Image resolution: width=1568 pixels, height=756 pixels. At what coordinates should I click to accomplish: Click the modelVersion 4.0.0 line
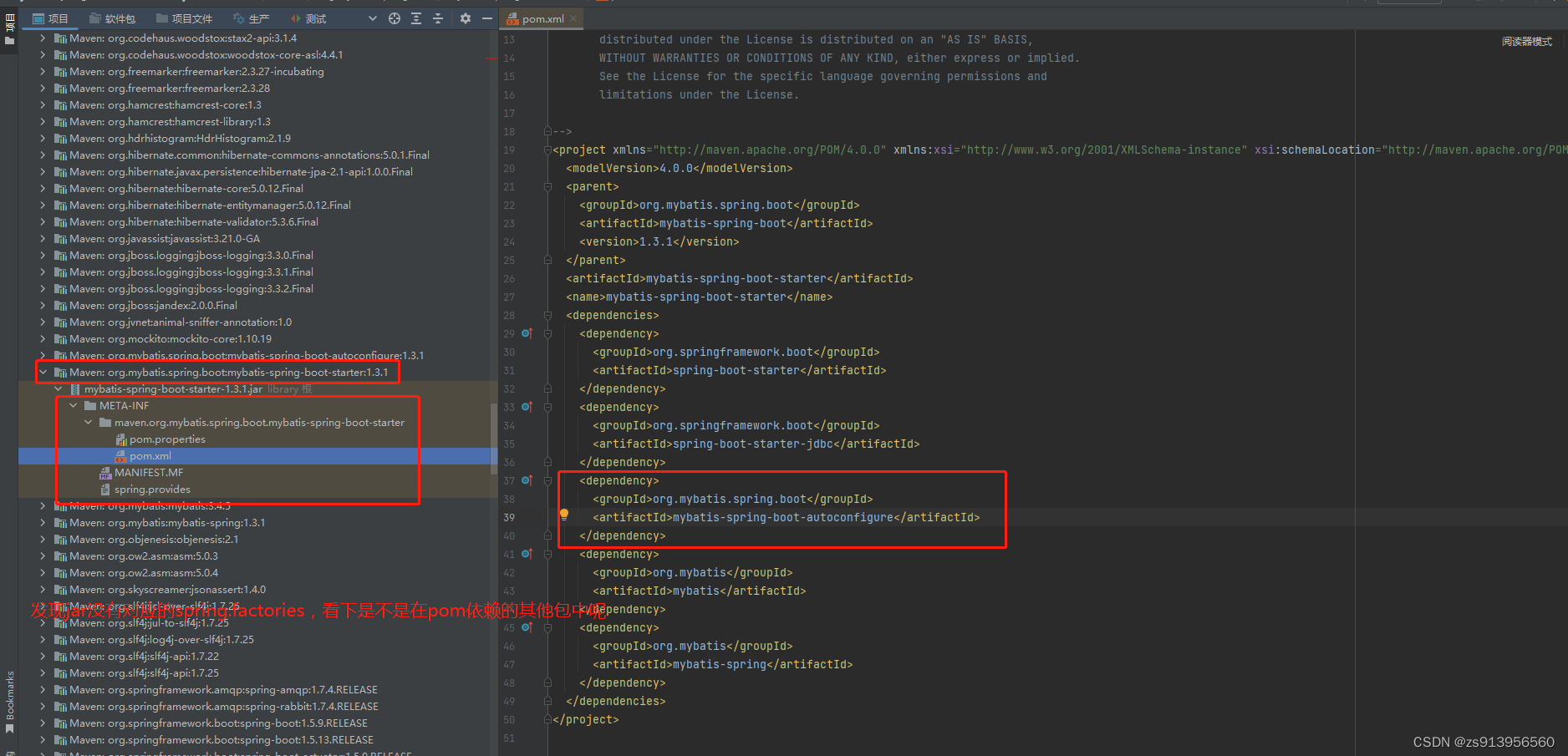[x=680, y=169]
